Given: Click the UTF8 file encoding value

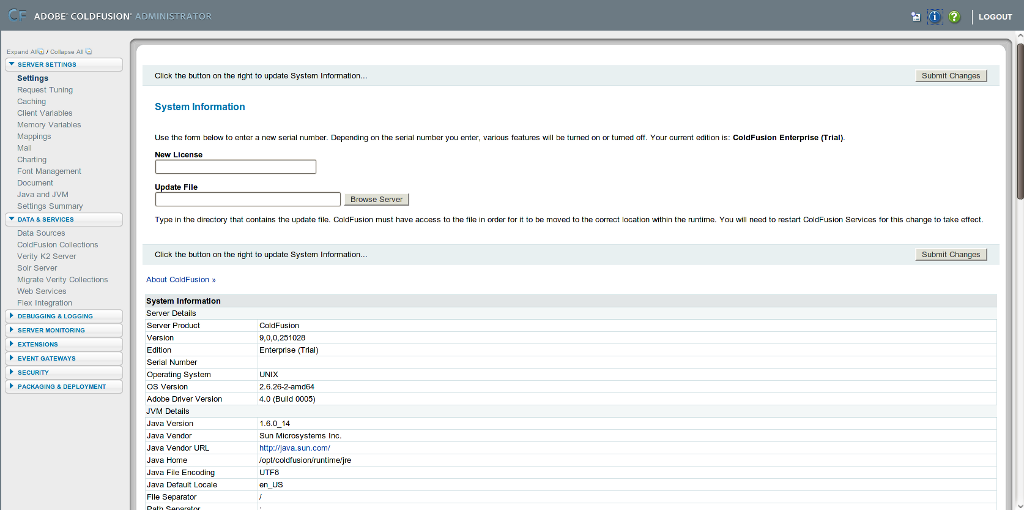Looking at the screenshot, I should pyautogui.click(x=269, y=472).
